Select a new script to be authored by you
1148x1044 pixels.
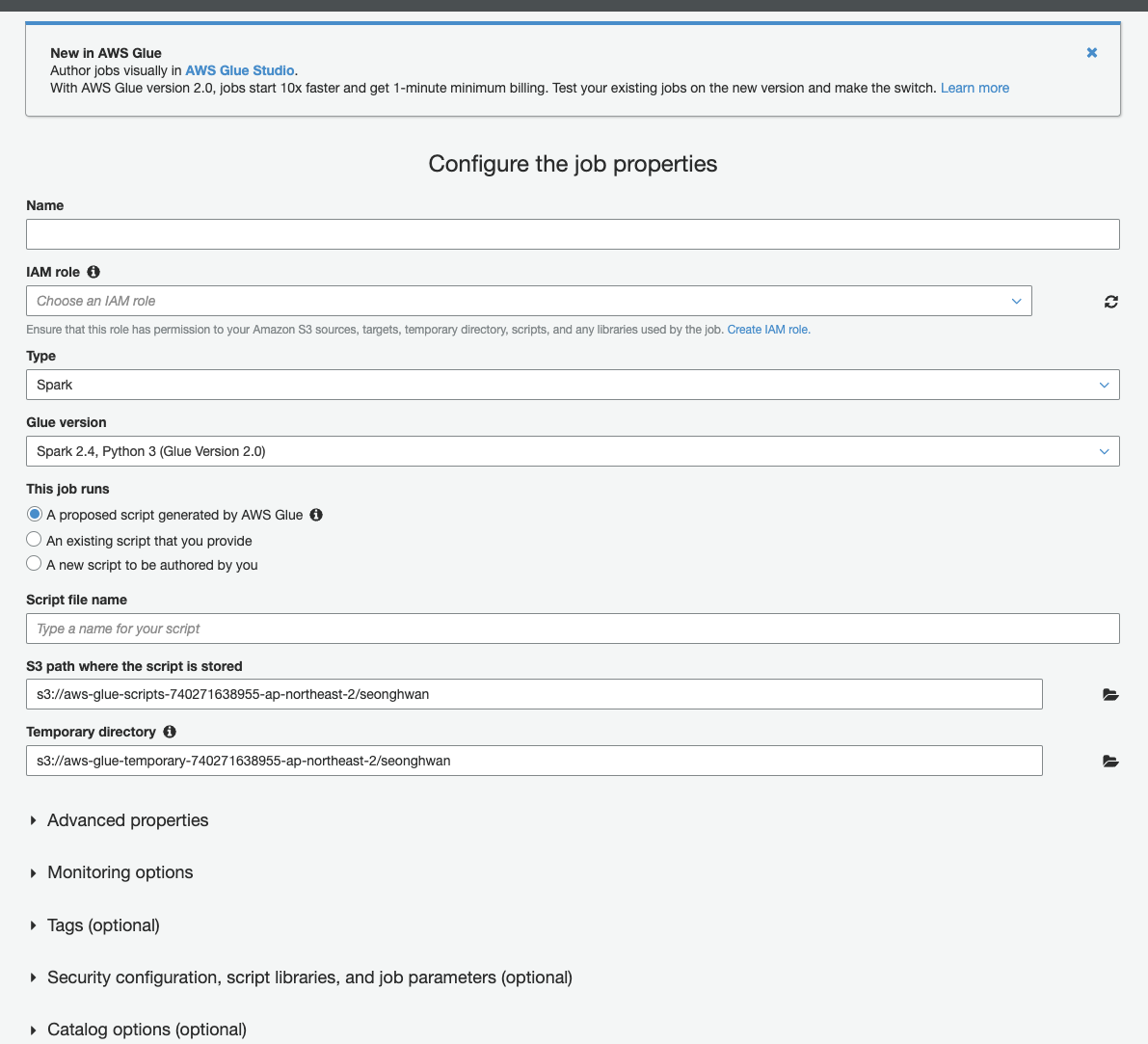pyautogui.click(x=34, y=562)
